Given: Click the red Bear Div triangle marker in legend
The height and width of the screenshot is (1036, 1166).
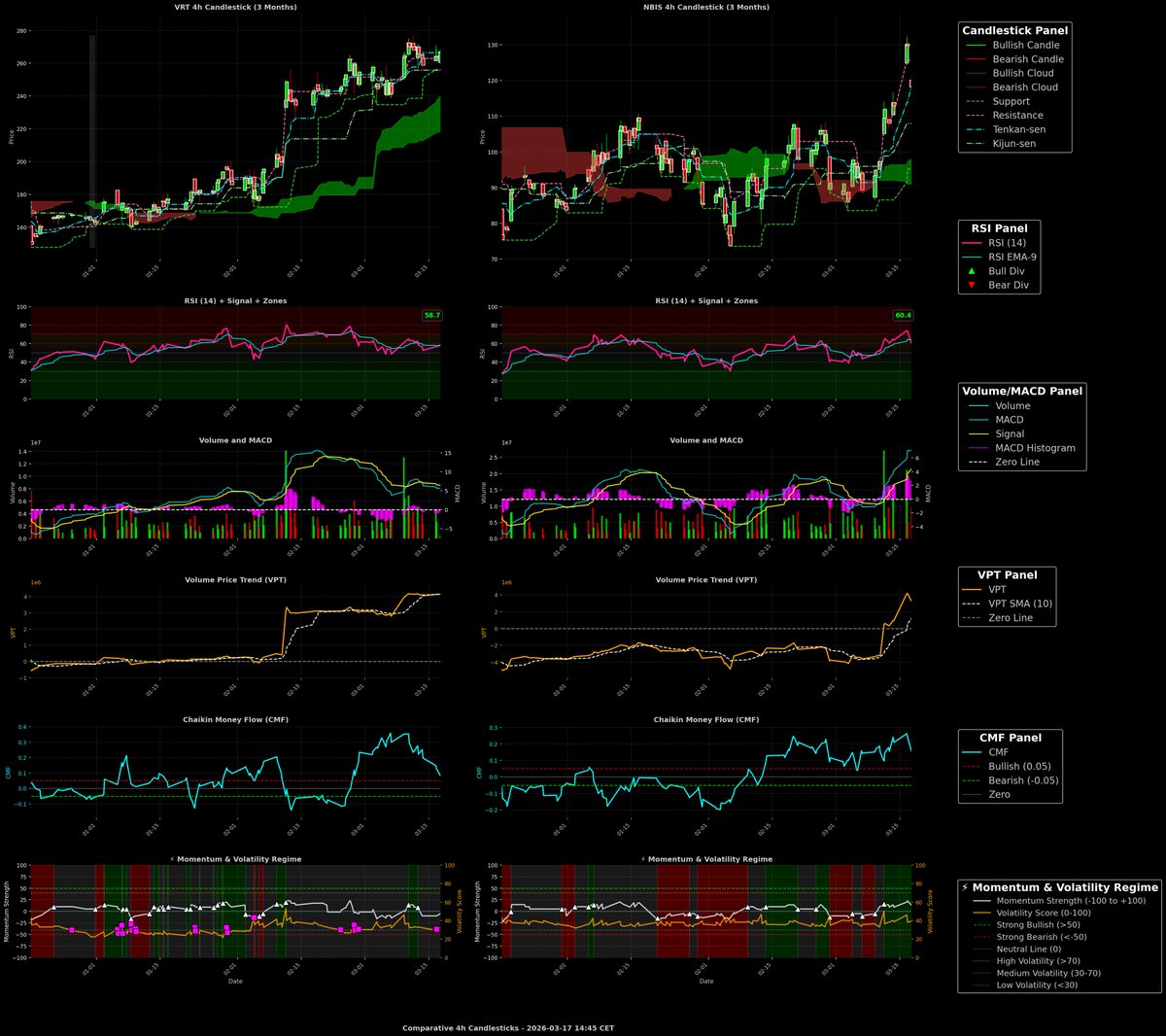Looking at the screenshot, I should 972,286.
